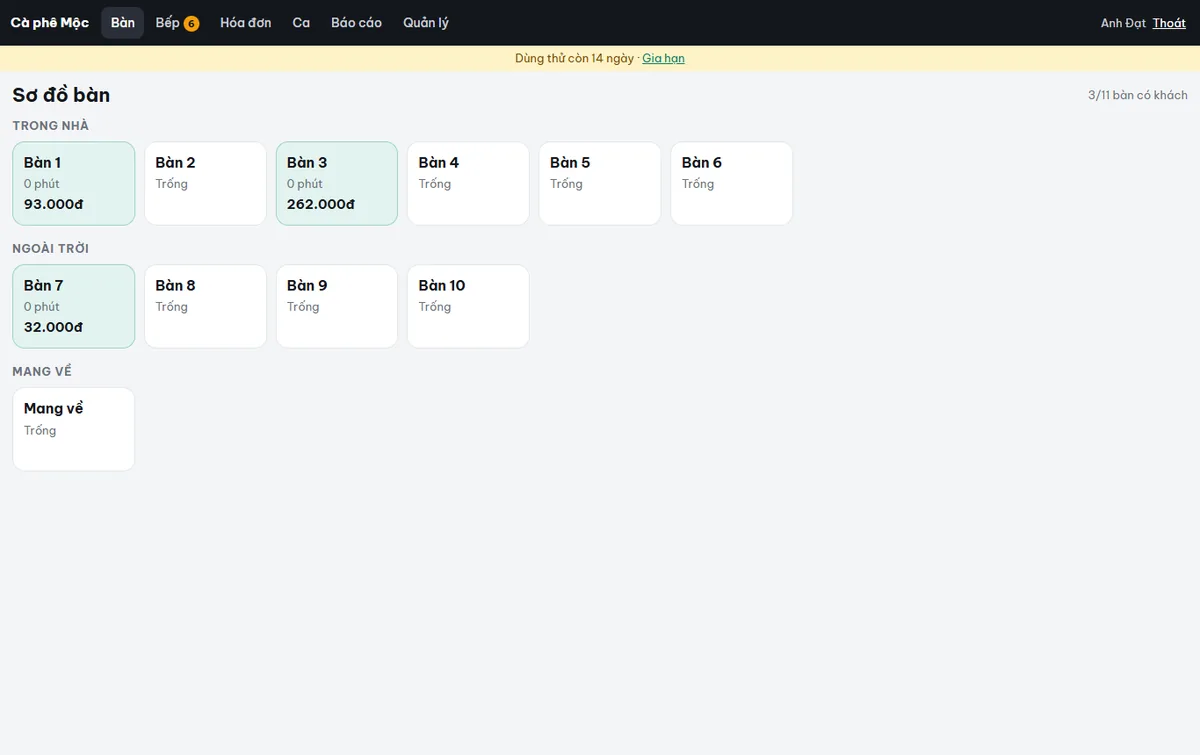Click the Thoát logout link

1169,23
